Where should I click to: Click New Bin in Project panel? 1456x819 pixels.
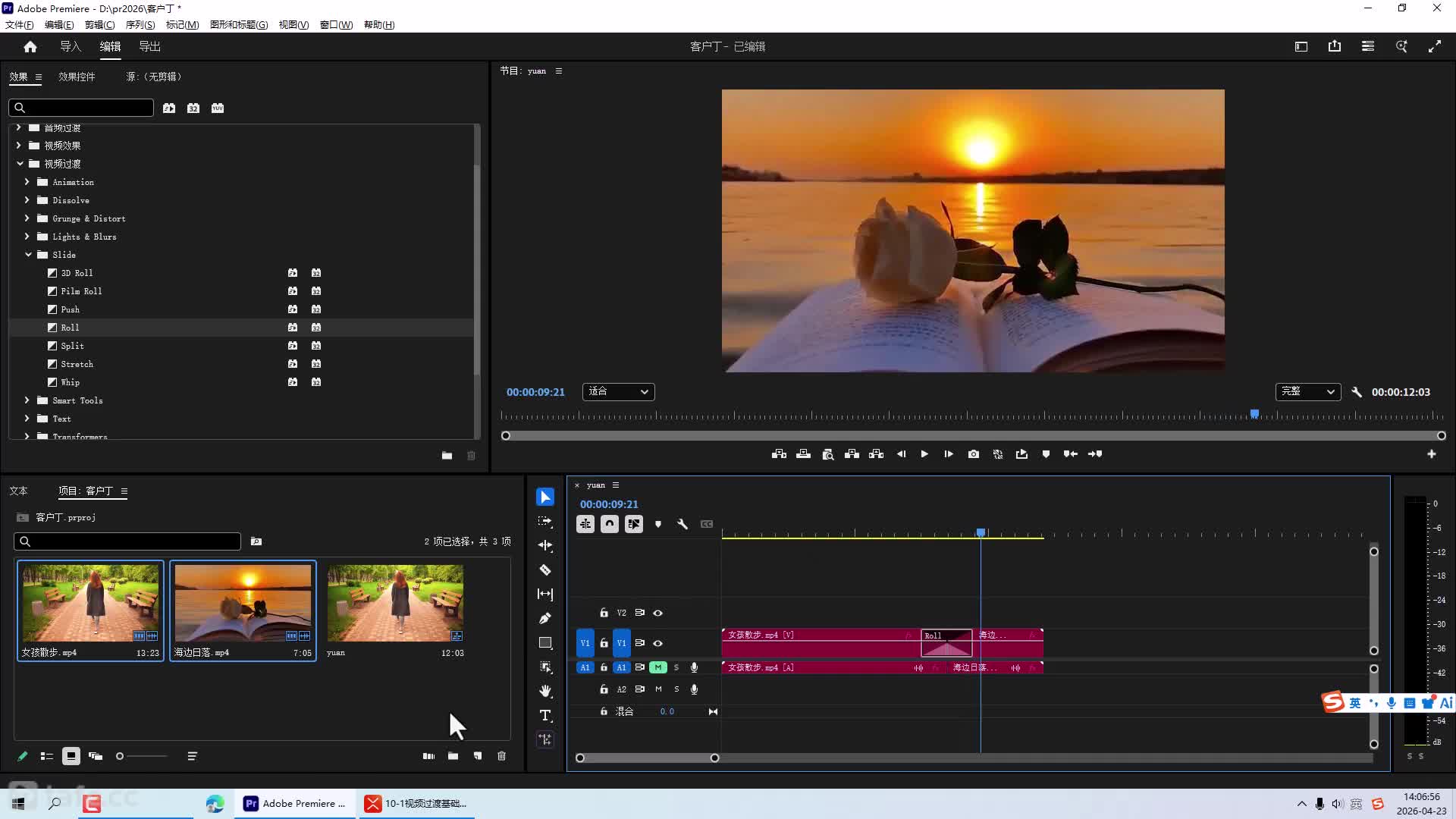click(453, 756)
